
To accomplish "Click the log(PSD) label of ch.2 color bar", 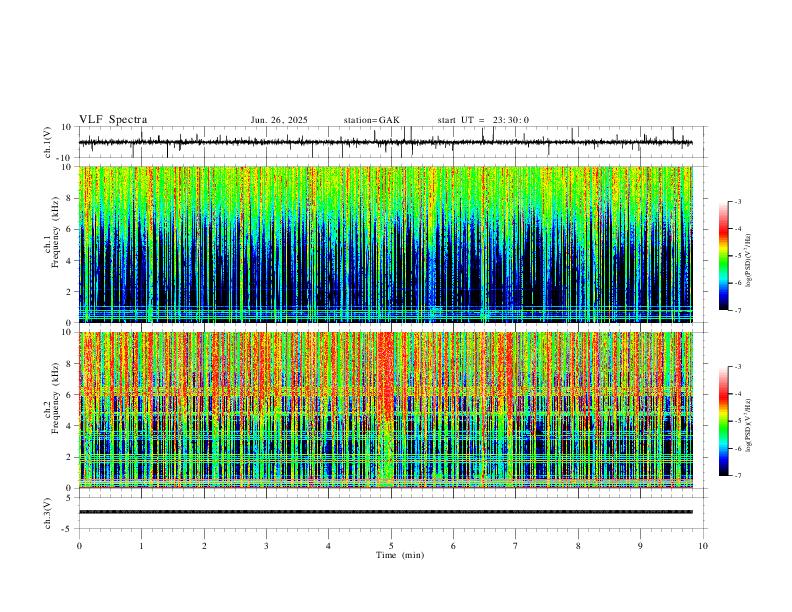I will pyautogui.click(x=748, y=425).
